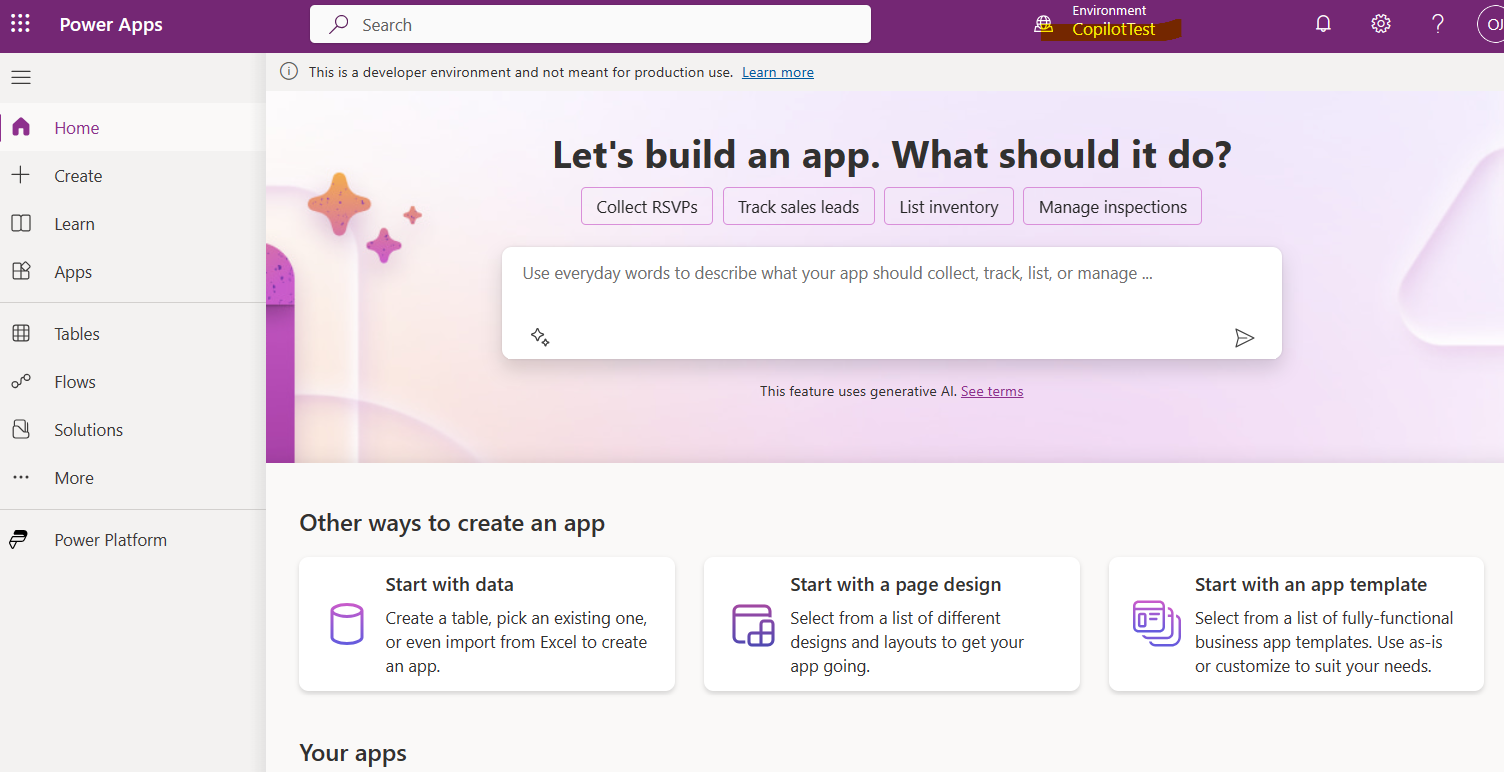The image size is (1504, 772).
Task: Open the settings gear icon
Action: point(1381,24)
